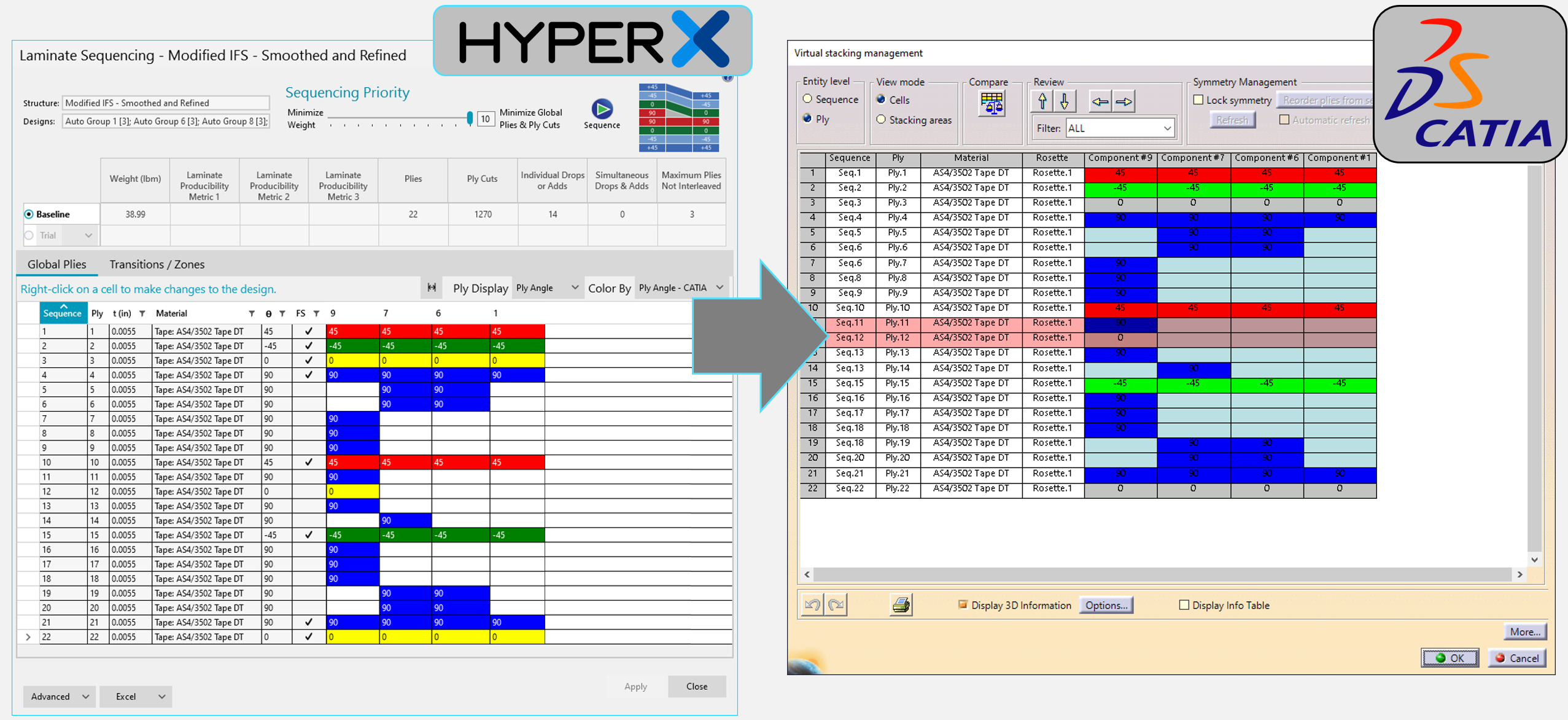Open the Compare cells icon
Viewport: 1568px width, 720px height.
[992, 104]
